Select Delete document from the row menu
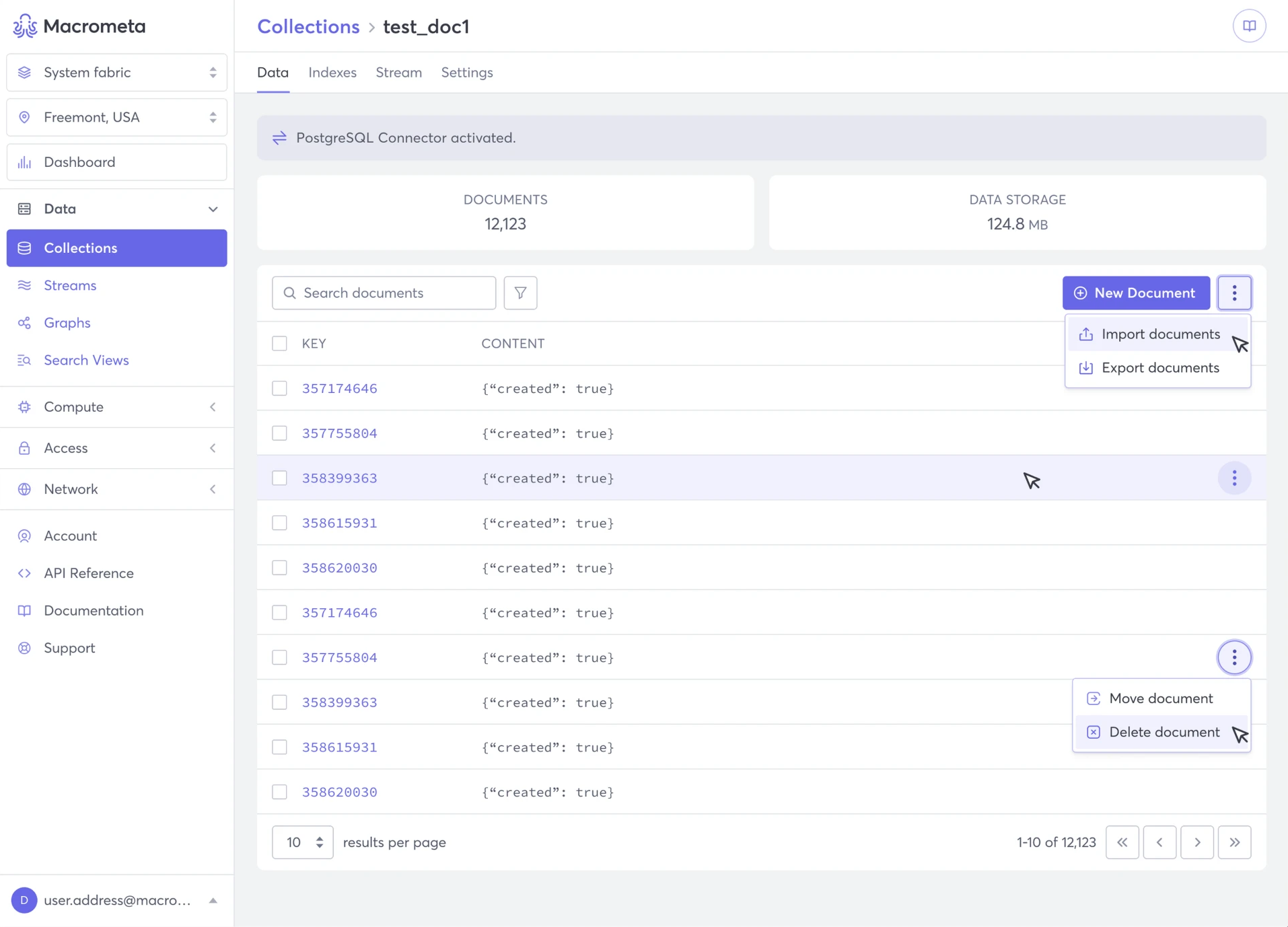The height and width of the screenshot is (927, 1288). click(x=1161, y=732)
